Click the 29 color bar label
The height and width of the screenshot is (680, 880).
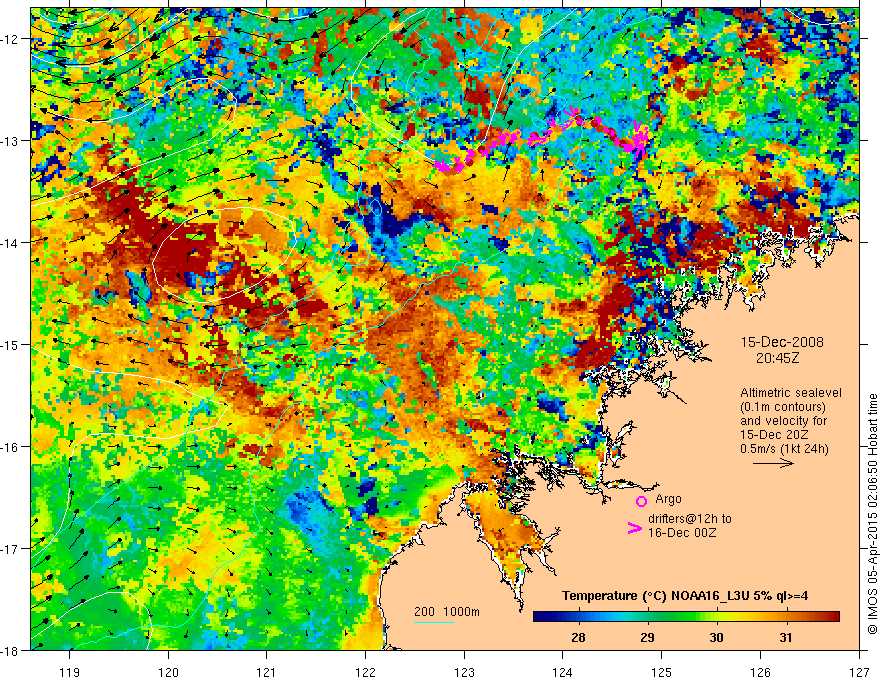[x=647, y=637]
